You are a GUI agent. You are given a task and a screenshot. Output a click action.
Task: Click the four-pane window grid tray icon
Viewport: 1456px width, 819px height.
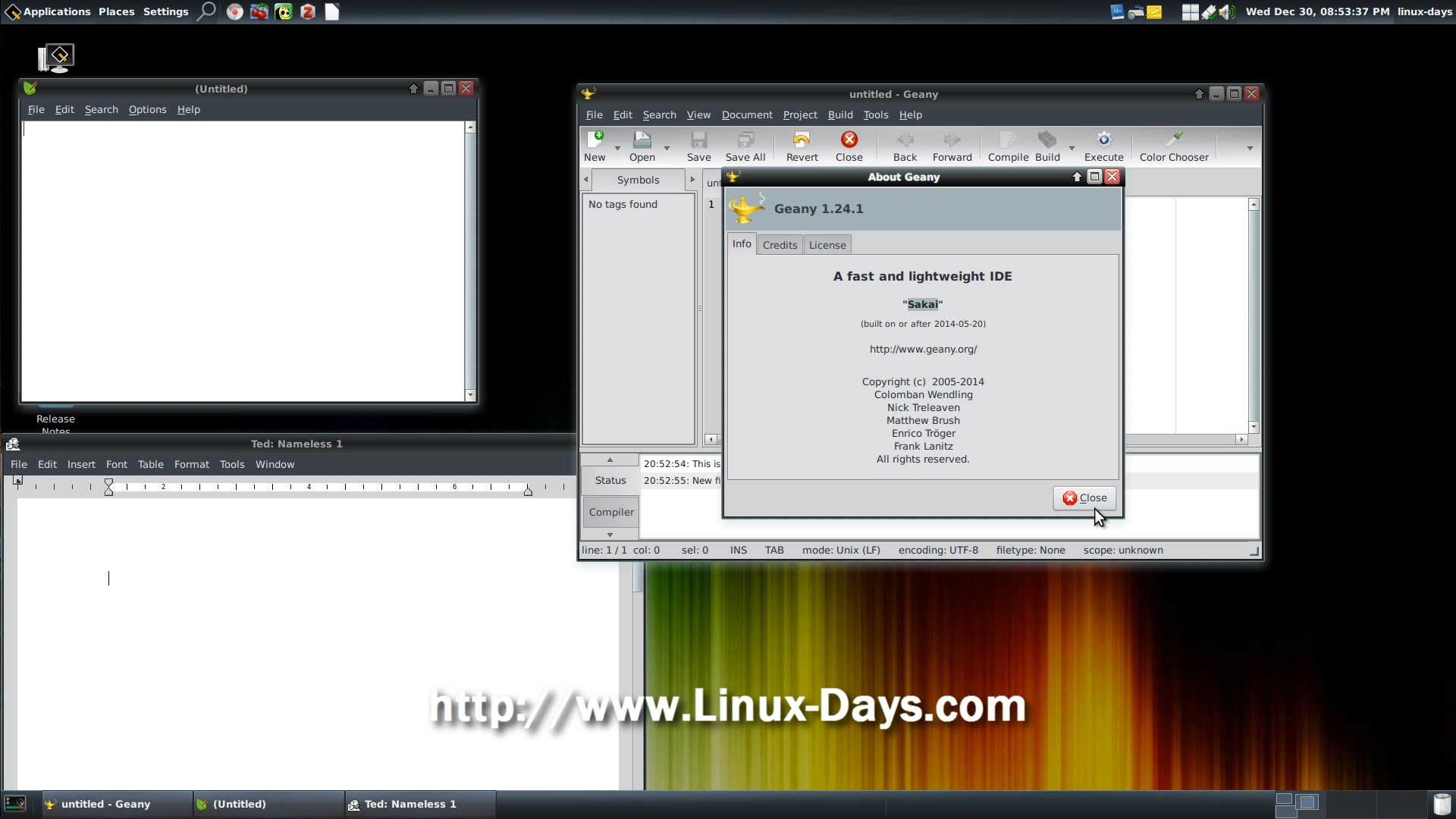pos(1191,11)
